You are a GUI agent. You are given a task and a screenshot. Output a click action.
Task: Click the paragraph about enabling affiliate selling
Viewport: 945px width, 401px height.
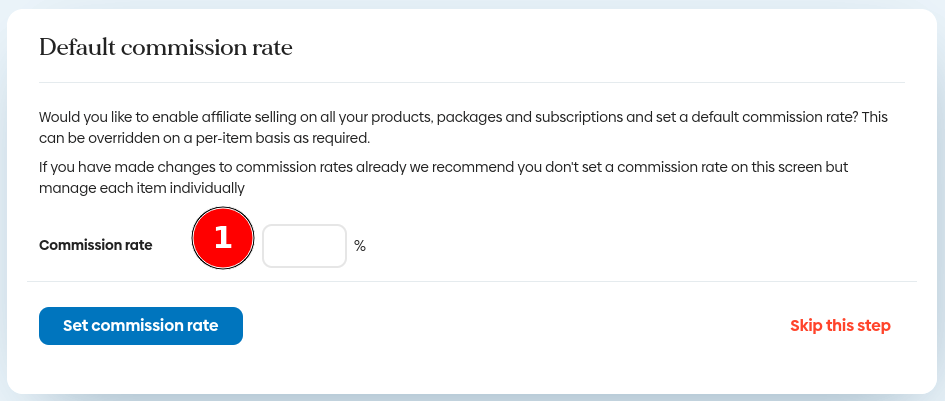coord(462,127)
